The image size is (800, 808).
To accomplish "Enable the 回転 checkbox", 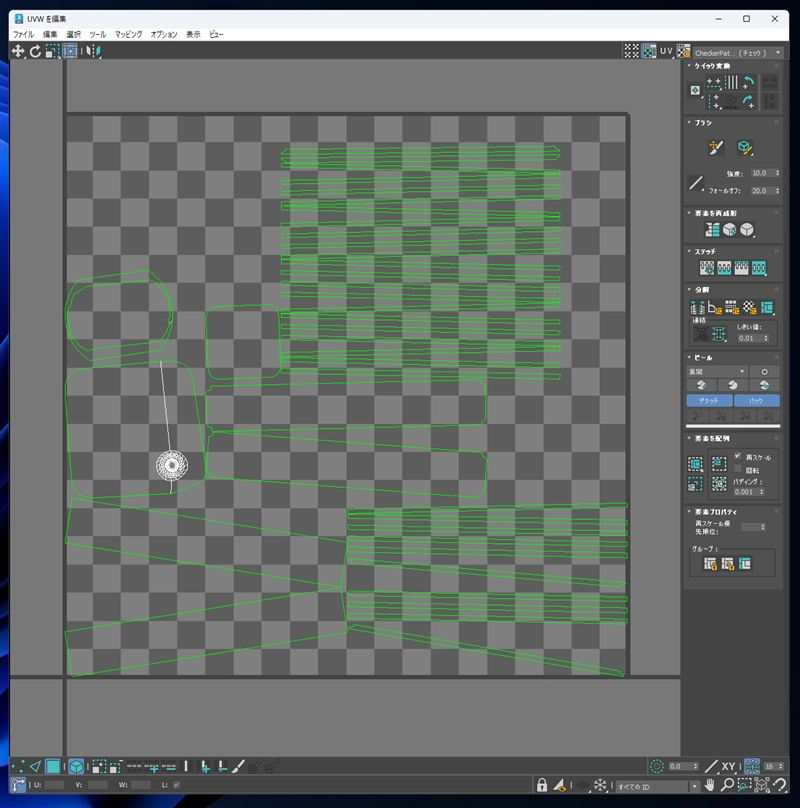I will pyautogui.click(x=738, y=468).
